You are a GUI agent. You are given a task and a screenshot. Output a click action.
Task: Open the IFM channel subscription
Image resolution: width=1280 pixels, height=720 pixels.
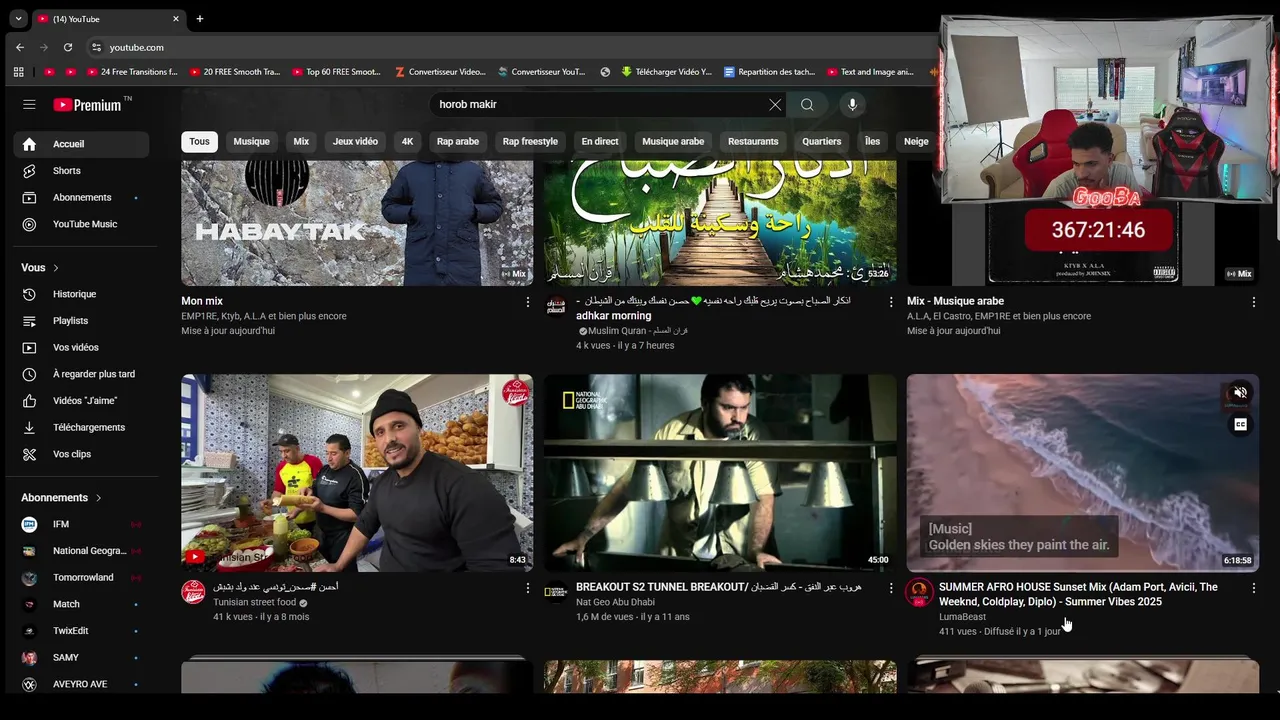(x=81, y=524)
